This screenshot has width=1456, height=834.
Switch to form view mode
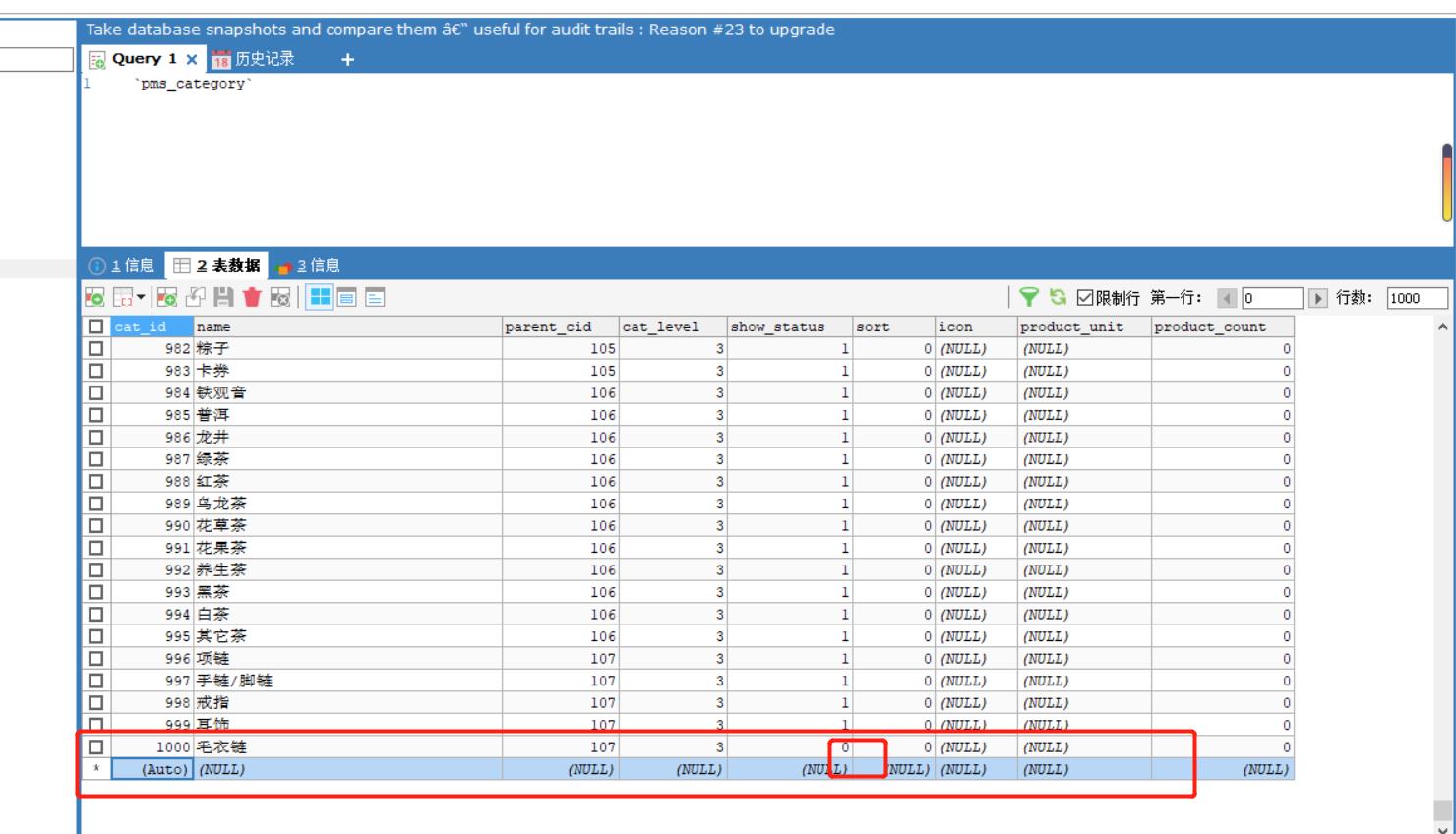pos(347,297)
